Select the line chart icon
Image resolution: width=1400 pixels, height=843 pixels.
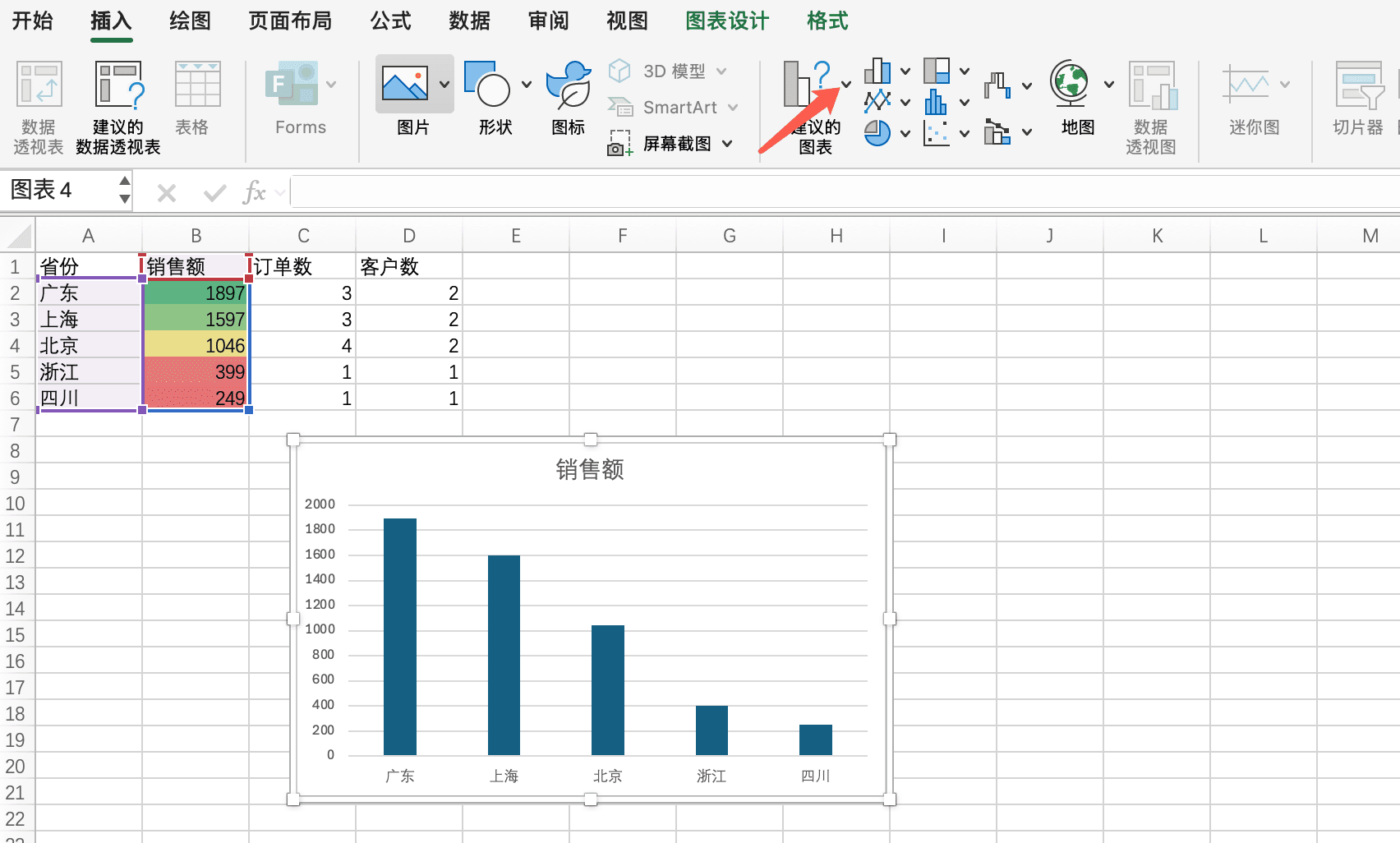[x=877, y=102]
